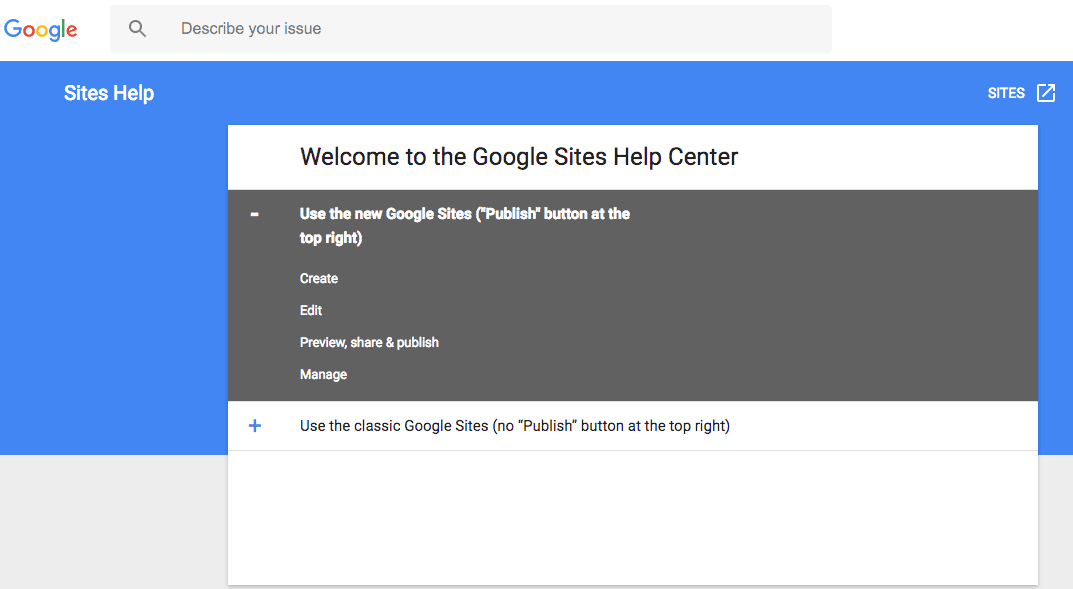Open the Edit help topic

[x=311, y=311]
